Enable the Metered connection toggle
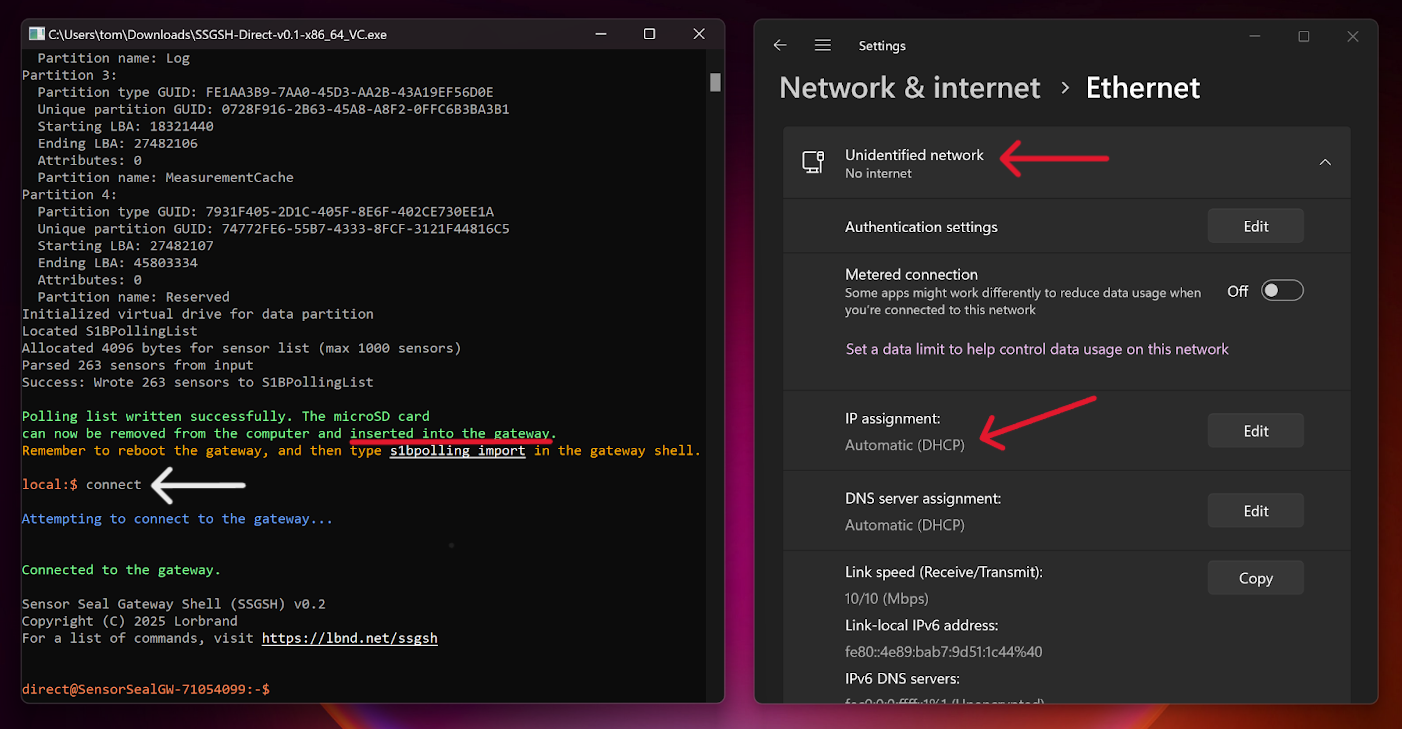The height and width of the screenshot is (729, 1402). pyautogui.click(x=1282, y=290)
